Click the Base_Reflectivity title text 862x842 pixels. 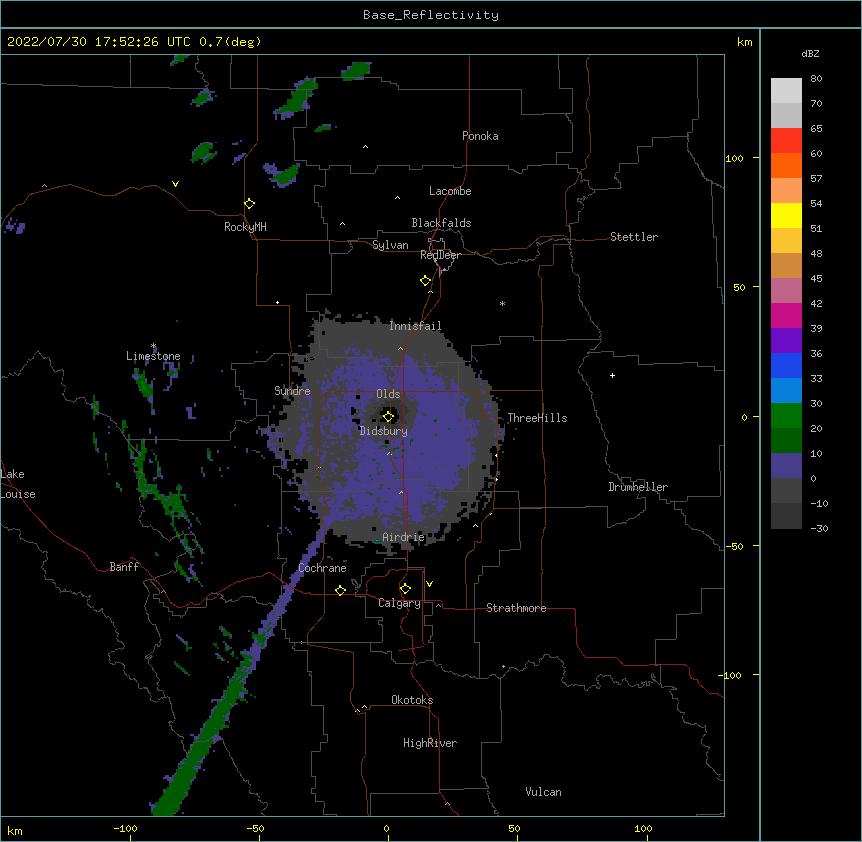click(431, 15)
